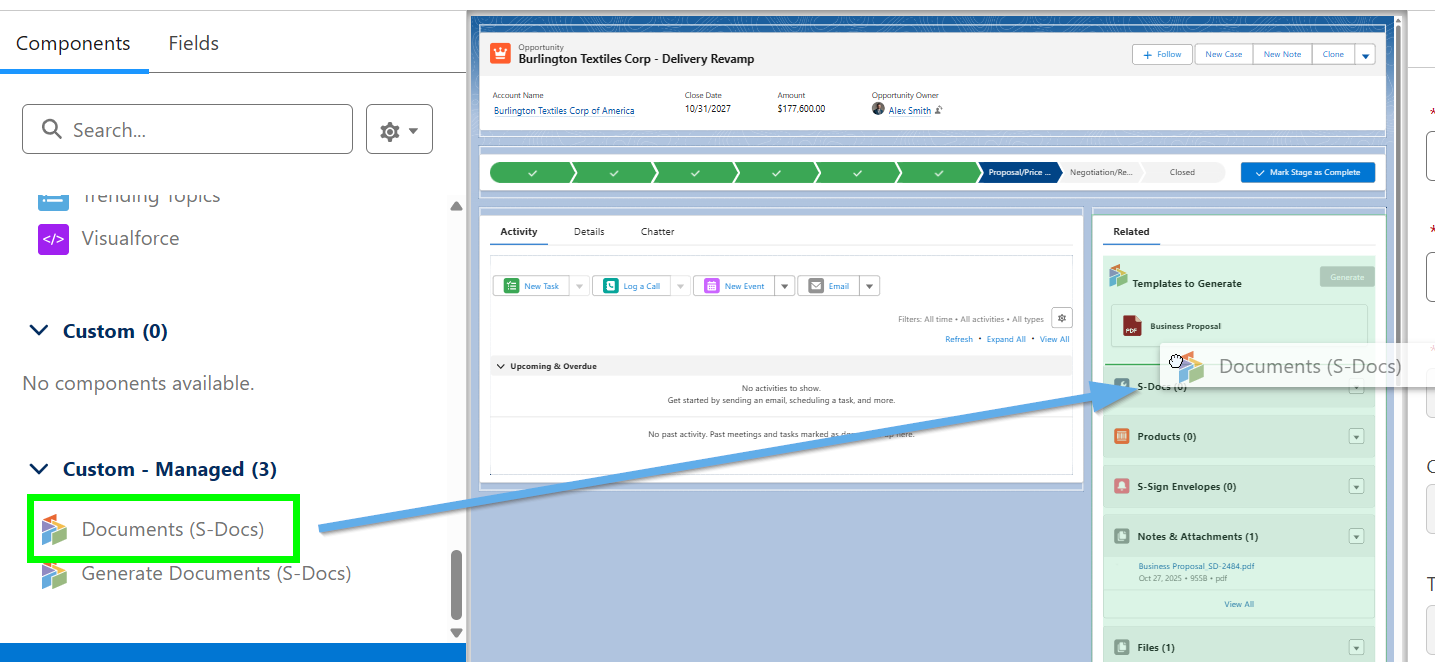Click the Business Proposal PDF template icon
Viewport: 1435px width, 662px height.
pyautogui.click(x=1132, y=326)
